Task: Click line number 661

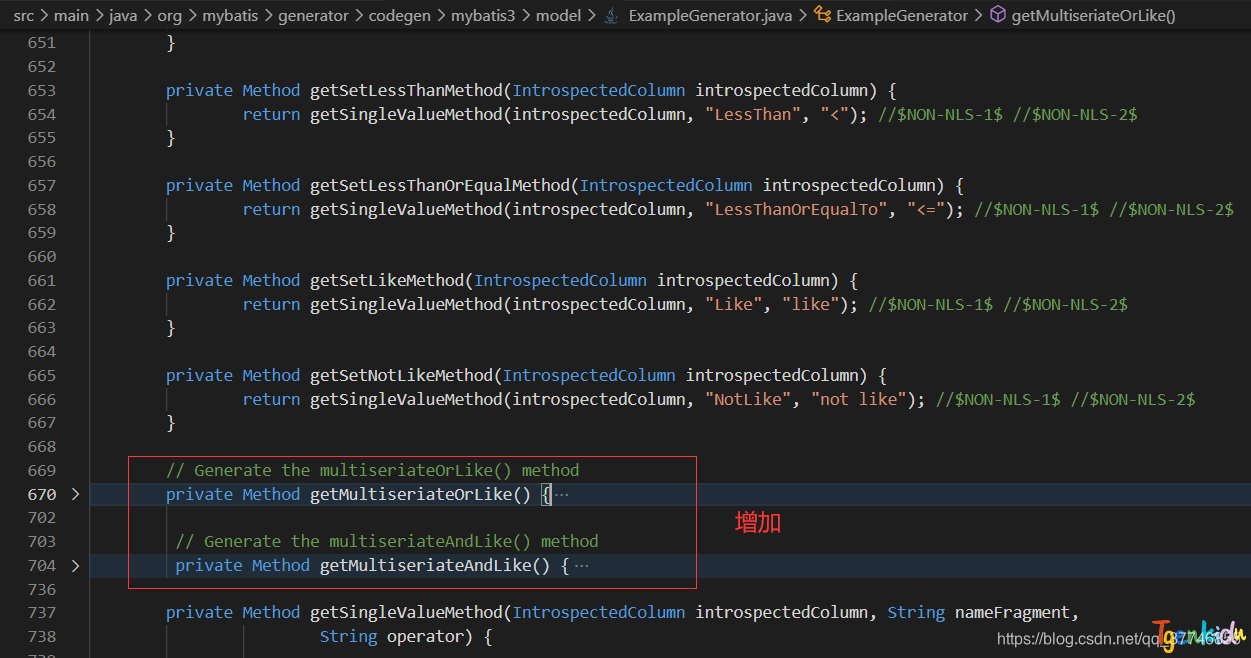Action: click(42, 280)
